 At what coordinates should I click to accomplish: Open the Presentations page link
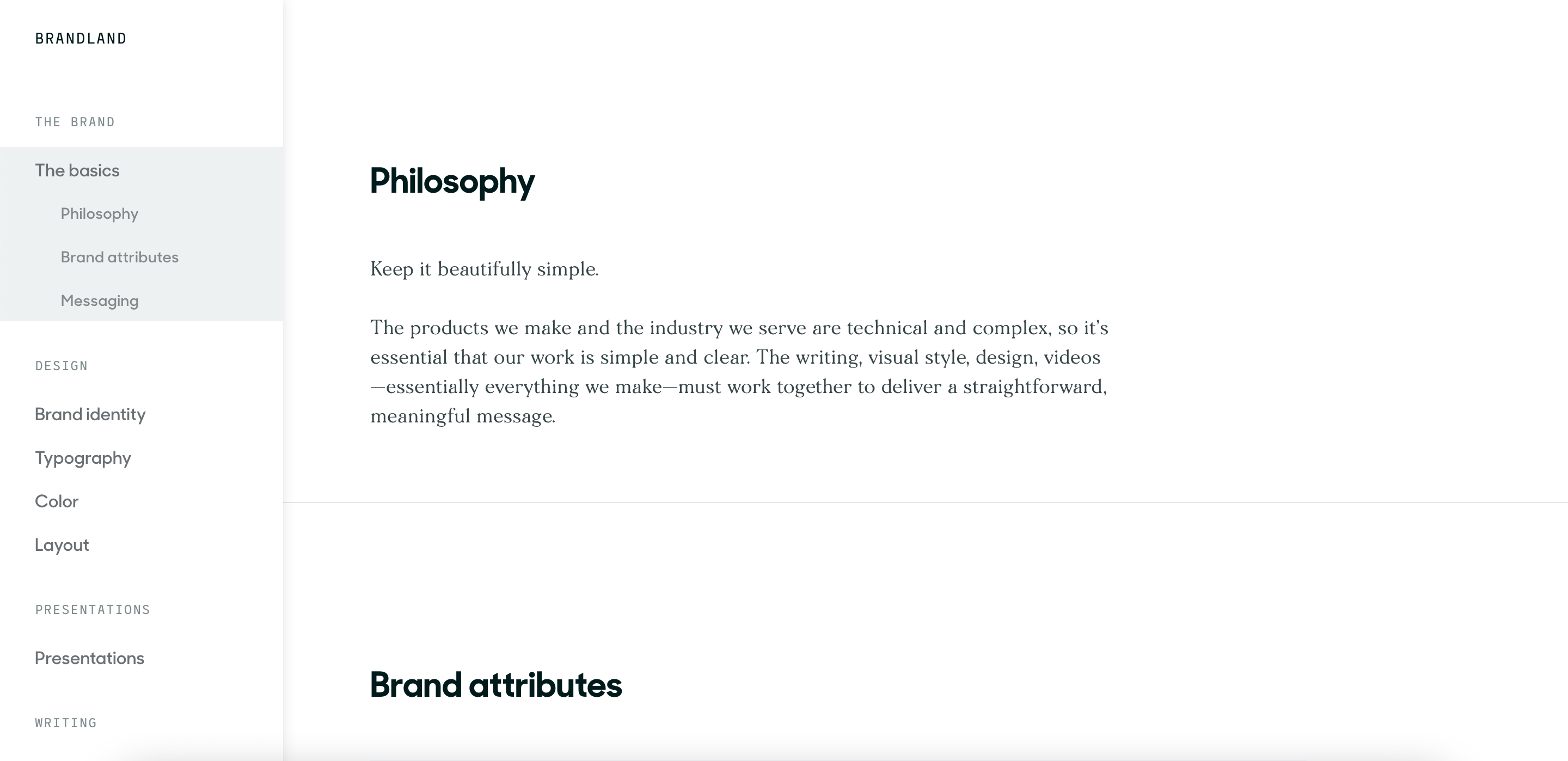pyautogui.click(x=89, y=658)
